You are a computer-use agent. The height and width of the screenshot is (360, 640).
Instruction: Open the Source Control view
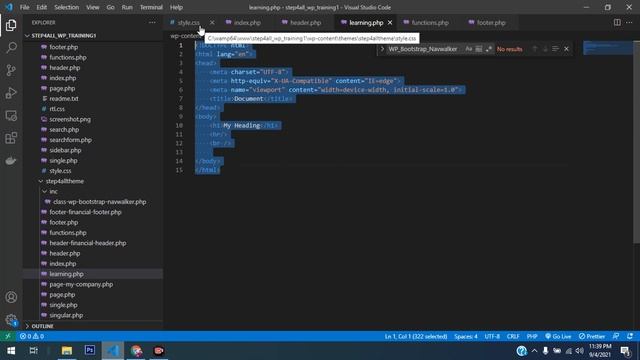pos(11,70)
